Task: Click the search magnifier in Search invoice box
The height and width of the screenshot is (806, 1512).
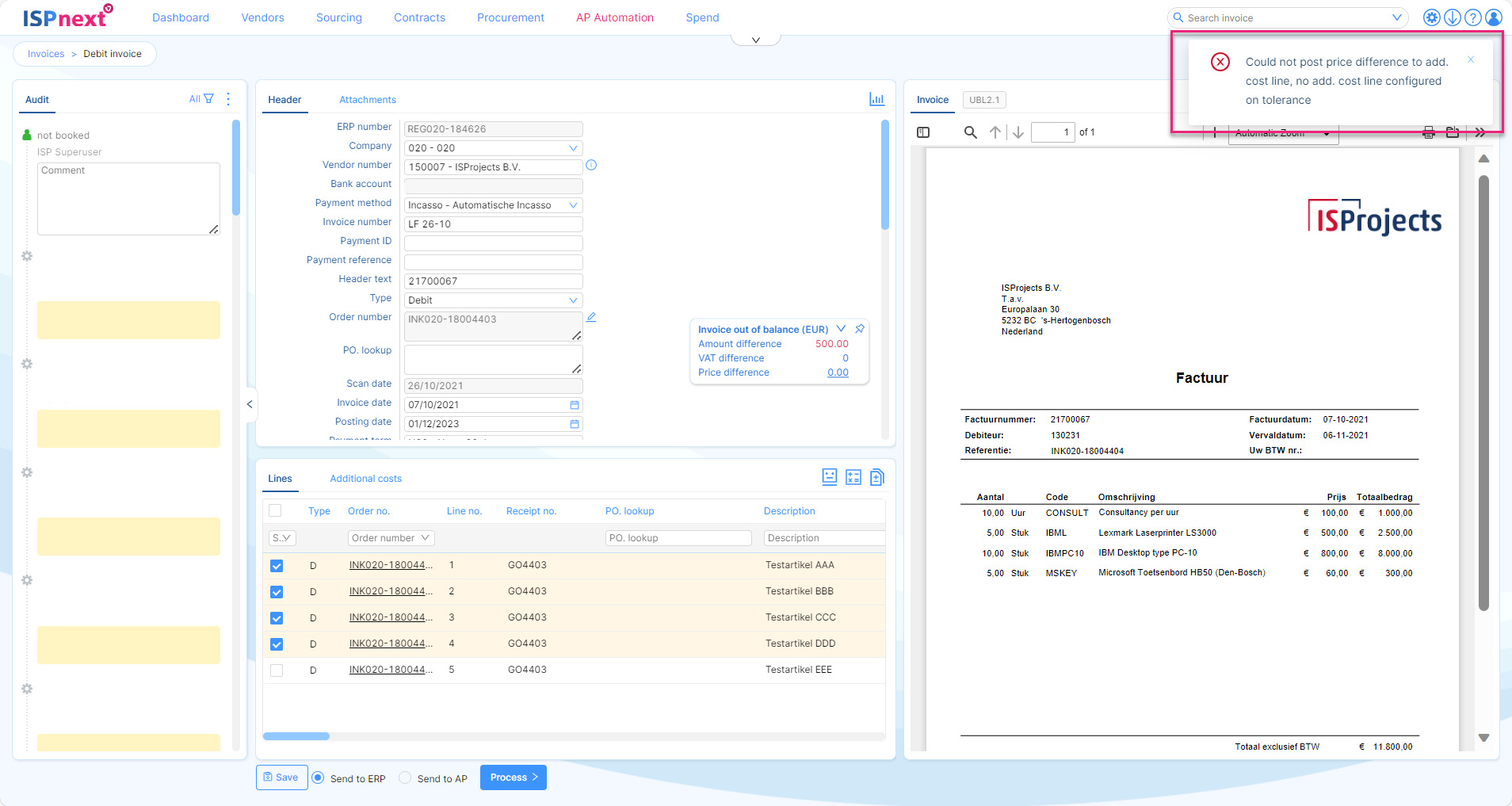Action: pos(1178,17)
